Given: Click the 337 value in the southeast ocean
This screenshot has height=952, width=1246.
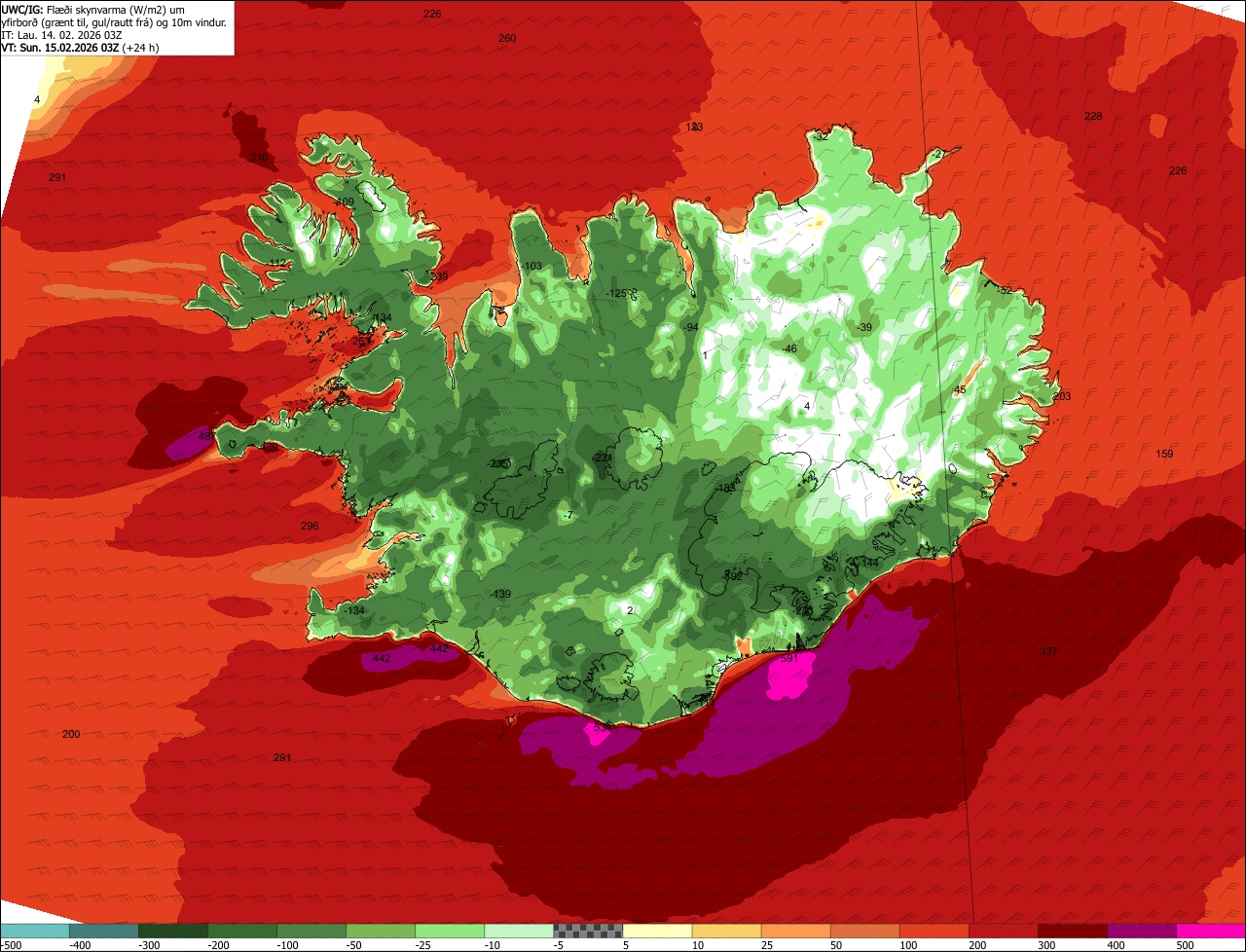Looking at the screenshot, I should [x=1047, y=651].
